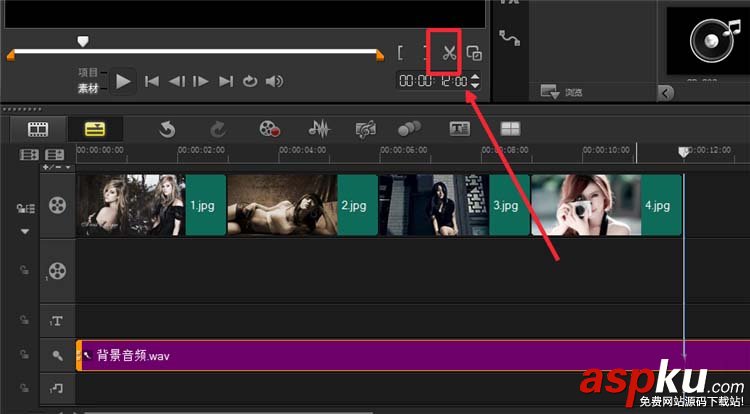Open record/capture options

pos(269,129)
